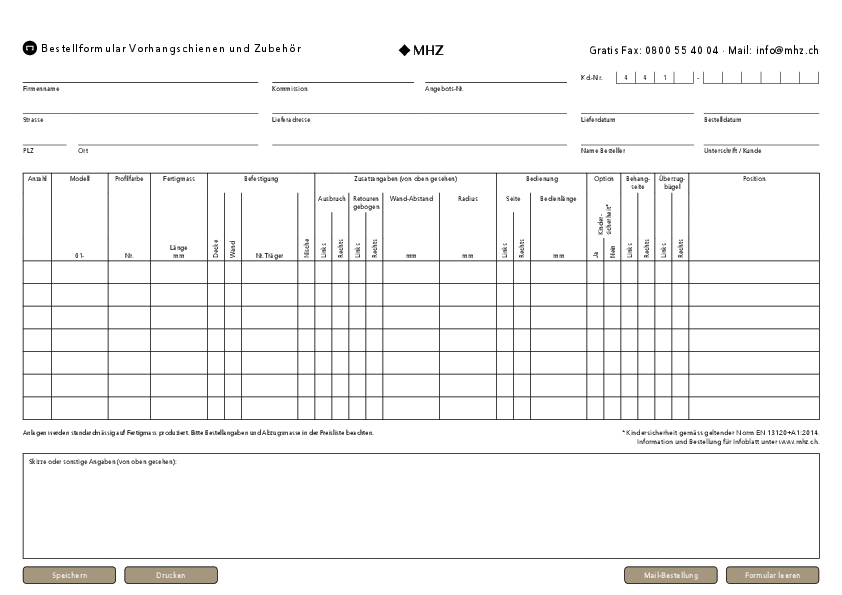842x595 pixels.
Task: Click the Mail-Bestellung button
Action: [669, 575]
